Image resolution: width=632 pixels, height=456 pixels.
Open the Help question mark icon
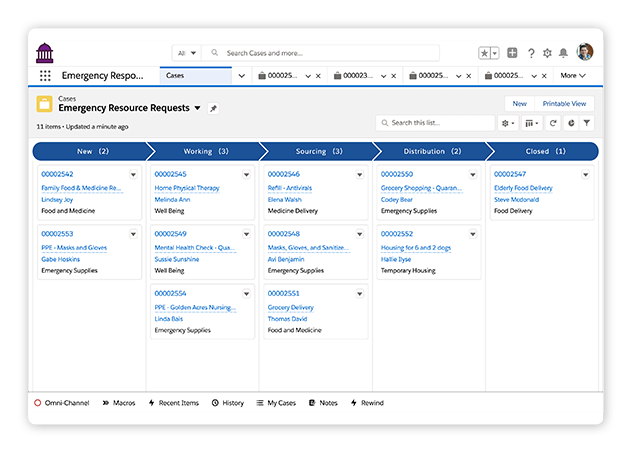531,53
